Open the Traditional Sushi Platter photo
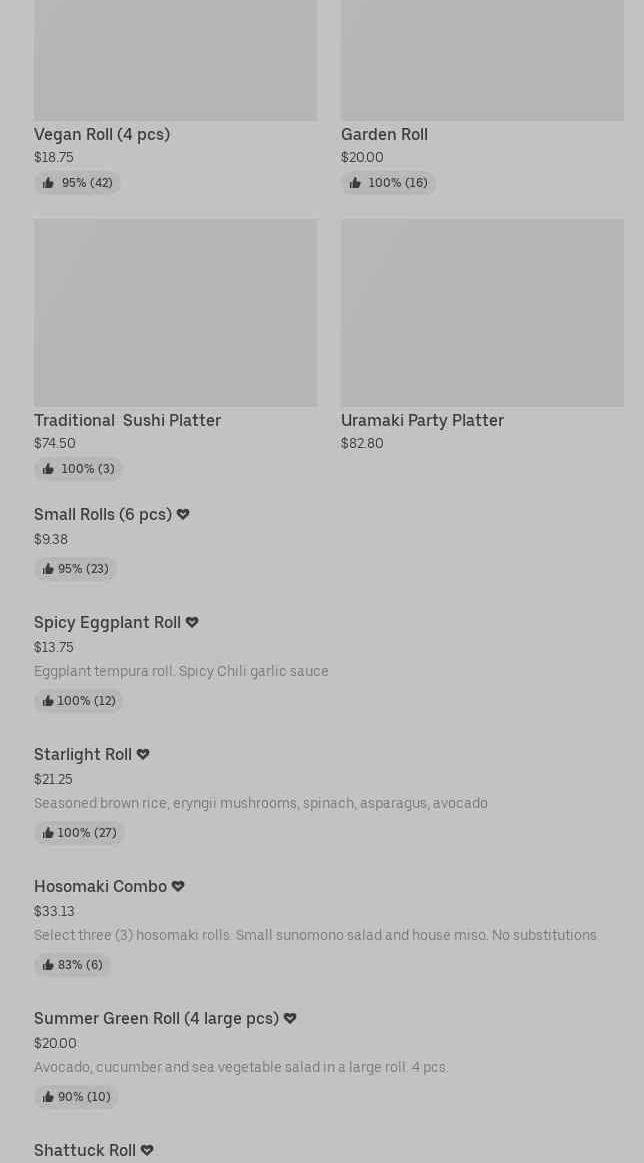This screenshot has width=644, height=1163. (175, 312)
